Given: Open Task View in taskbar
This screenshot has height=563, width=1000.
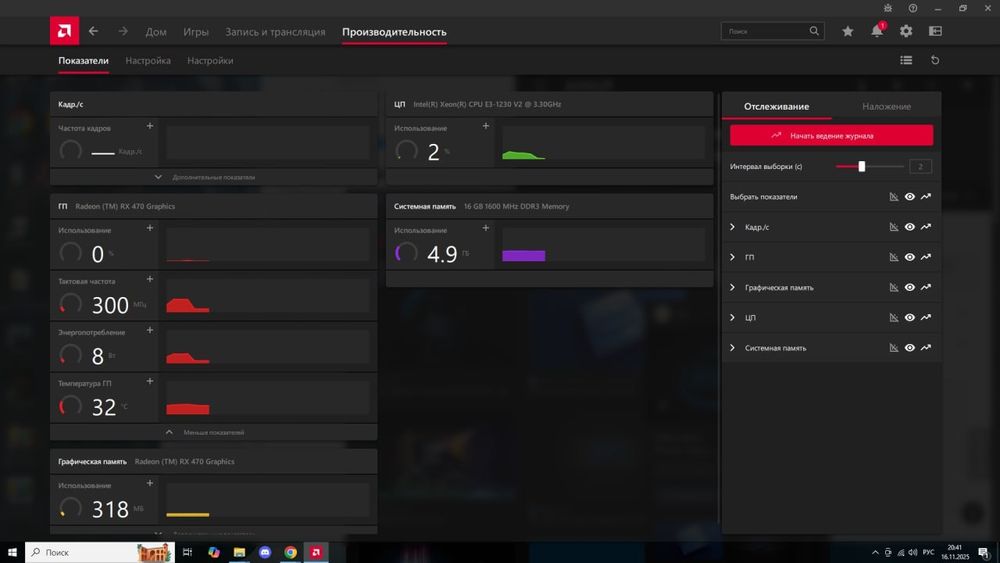Looking at the screenshot, I should [187, 552].
